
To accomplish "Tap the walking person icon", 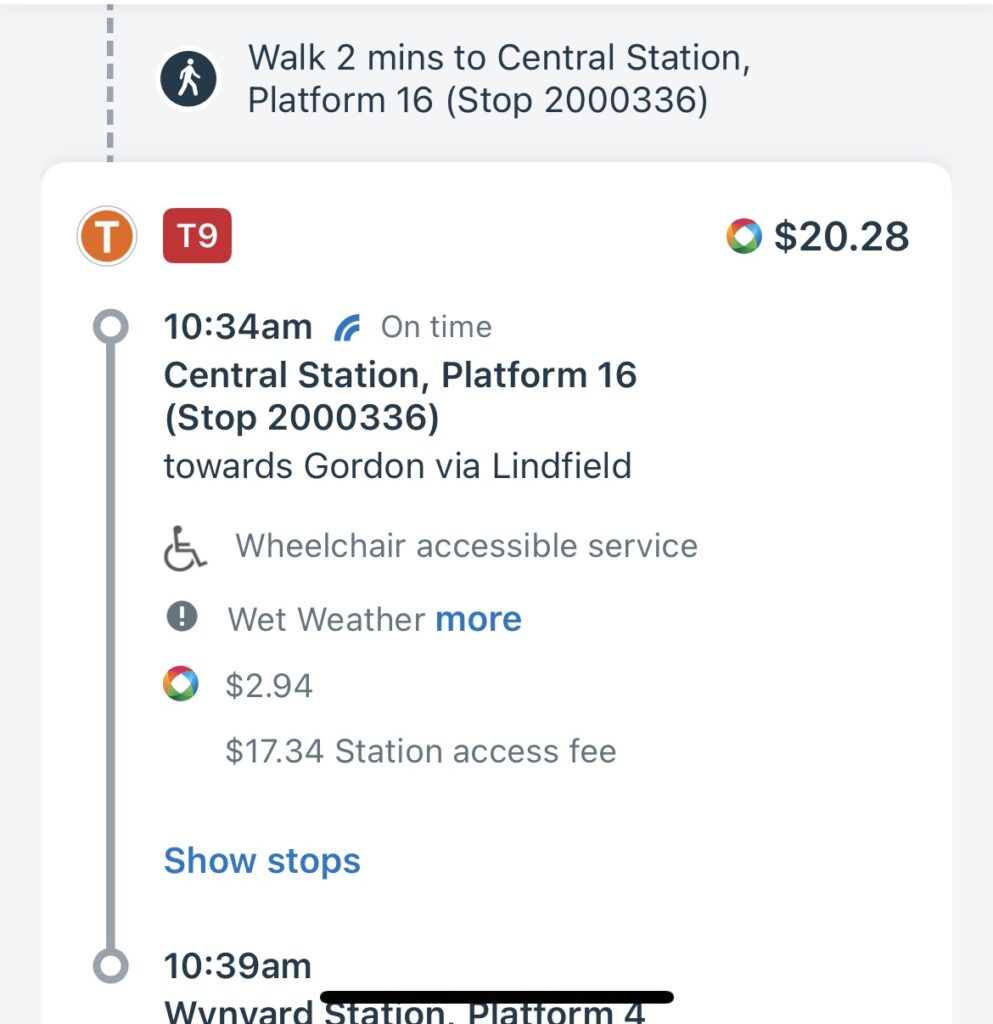I will pos(189,79).
